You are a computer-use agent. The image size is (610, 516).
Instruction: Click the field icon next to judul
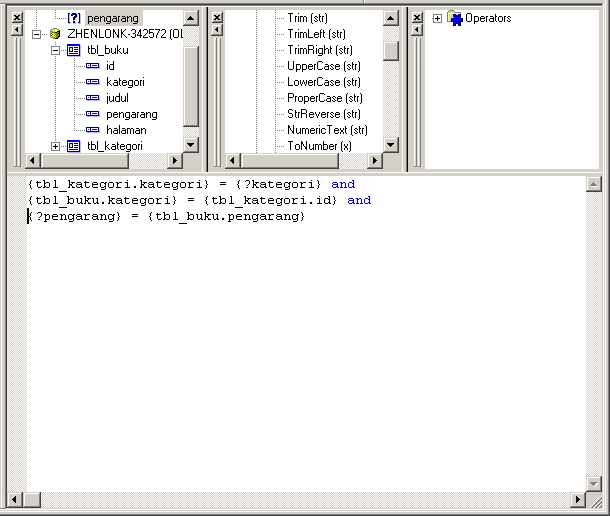tap(93, 98)
